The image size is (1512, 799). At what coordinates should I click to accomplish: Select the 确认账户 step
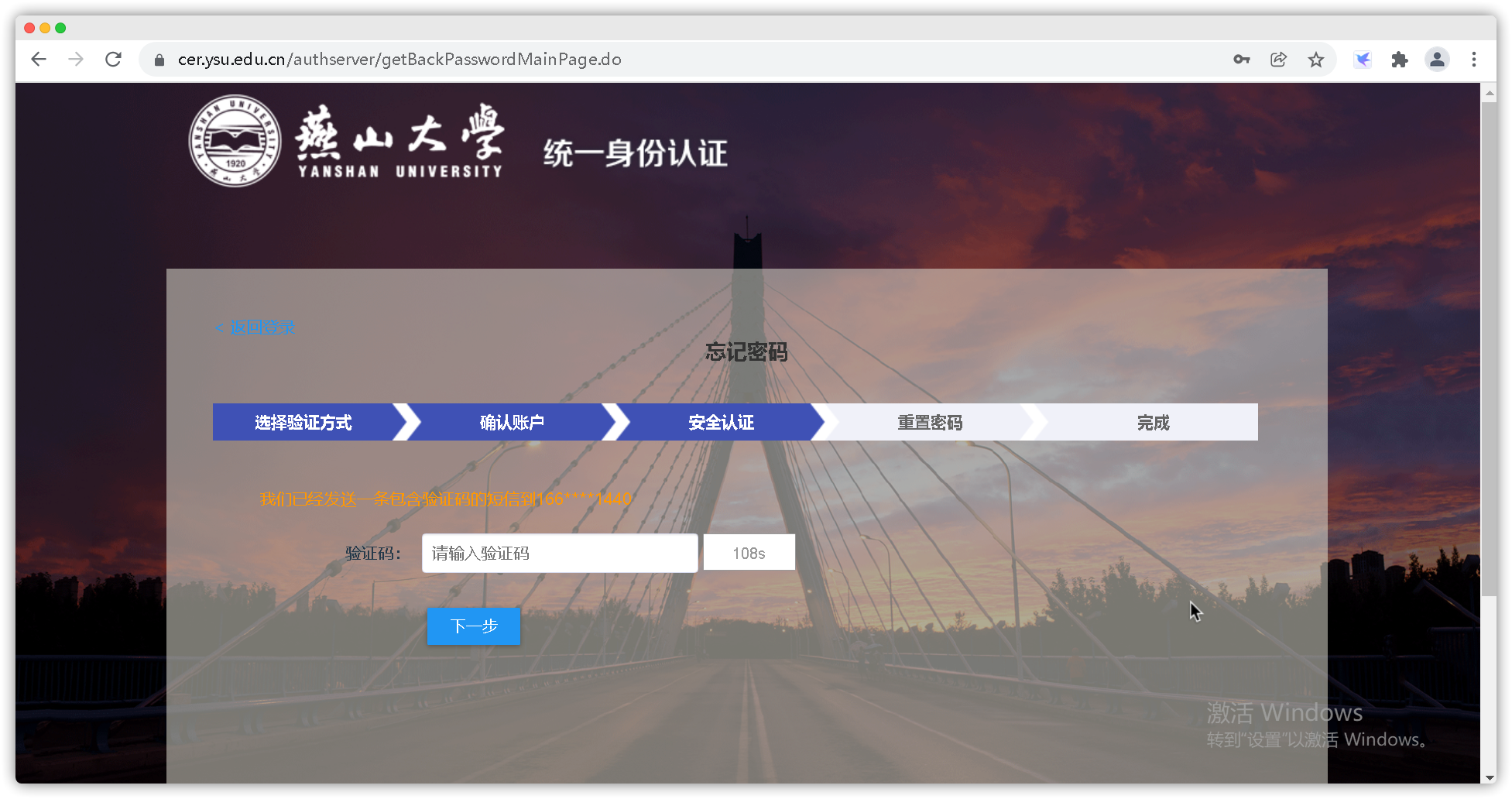pyautogui.click(x=511, y=423)
